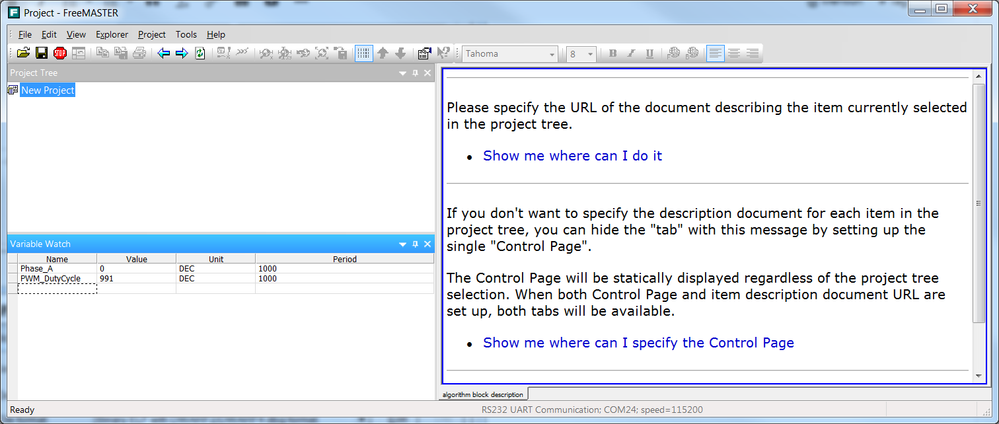The image size is (999, 424).
Task: Click the RS232 UART Communication status bar text
Action: [x=593, y=410]
